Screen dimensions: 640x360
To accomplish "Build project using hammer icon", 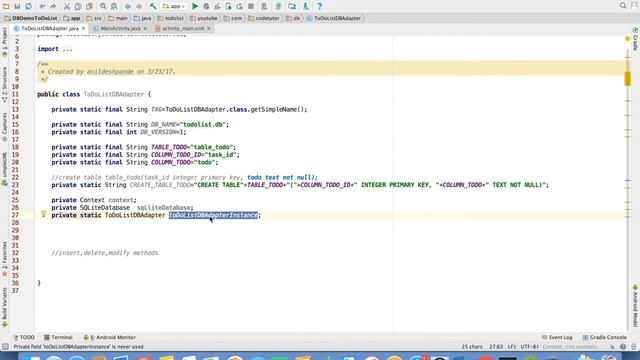I will 153,6.
